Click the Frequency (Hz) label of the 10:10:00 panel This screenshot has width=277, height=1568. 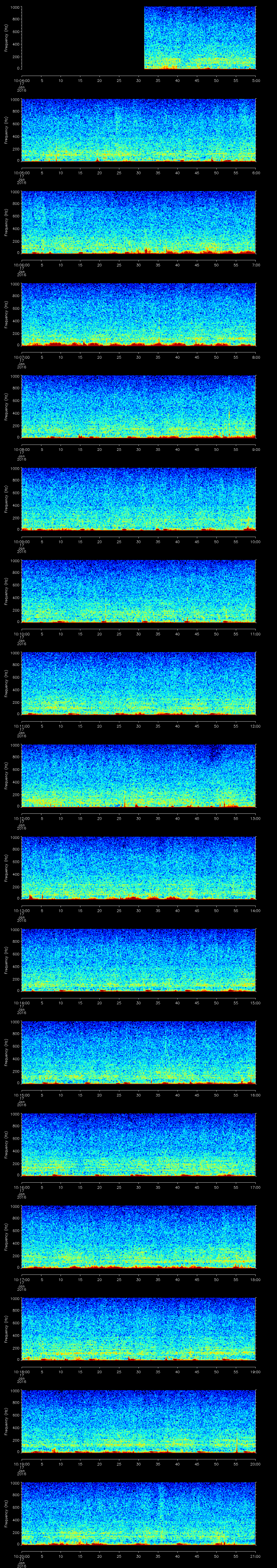click(6, 591)
